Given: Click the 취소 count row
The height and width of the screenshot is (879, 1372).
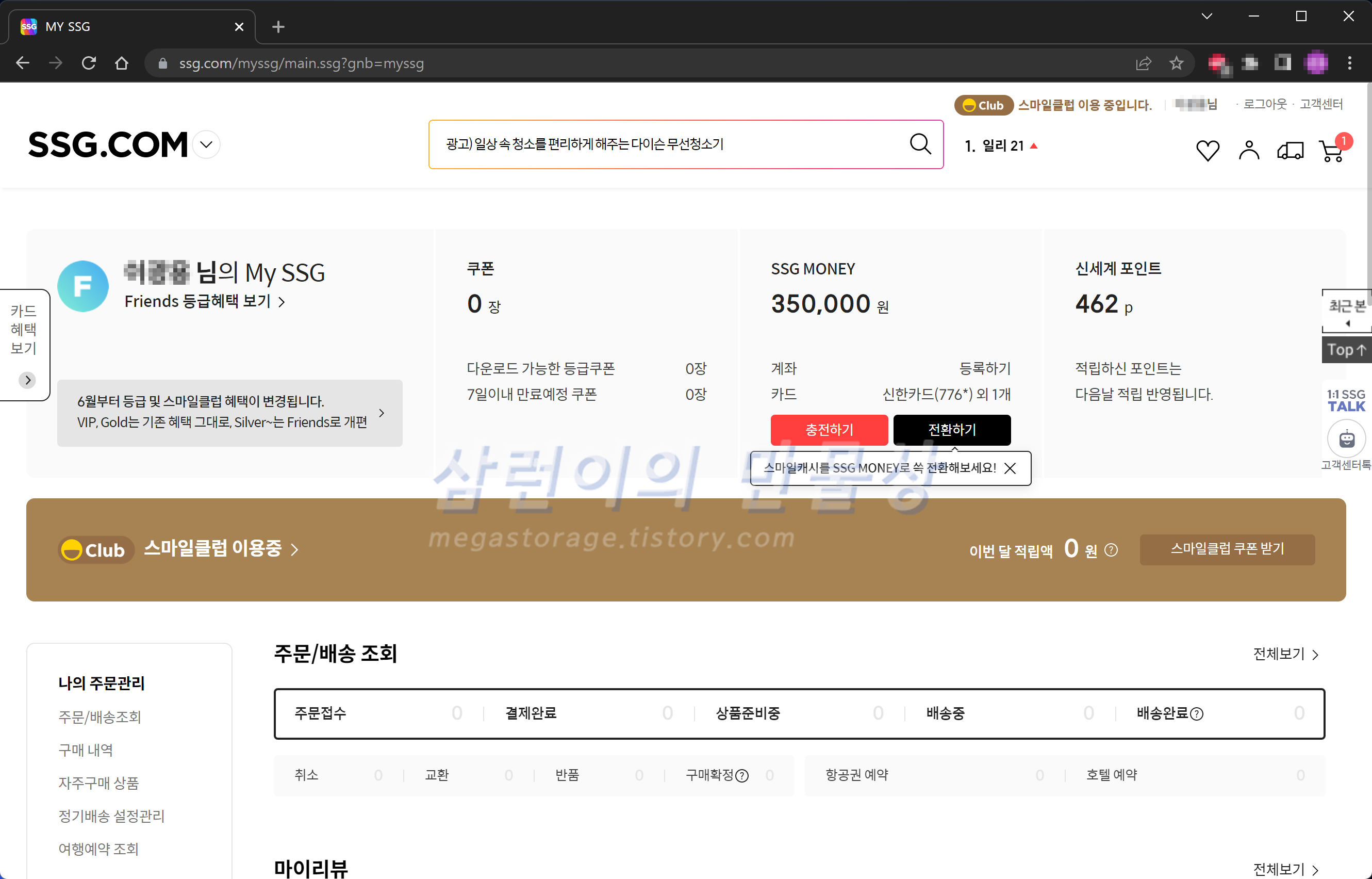Looking at the screenshot, I should (x=338, y=775).
